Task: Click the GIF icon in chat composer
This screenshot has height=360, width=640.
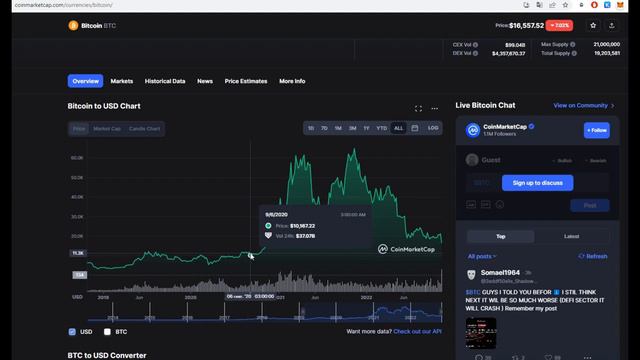Action: pyautogui.click(x=485, y=204)
